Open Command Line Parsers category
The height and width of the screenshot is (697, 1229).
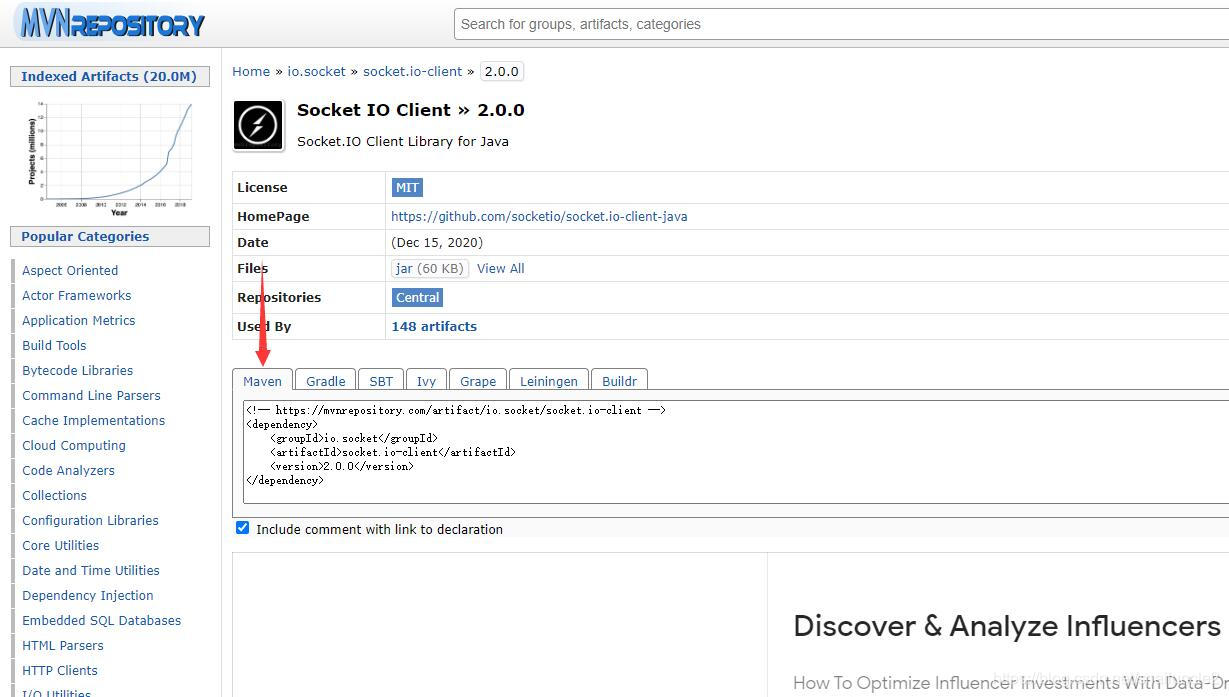(x=91, y=395)
